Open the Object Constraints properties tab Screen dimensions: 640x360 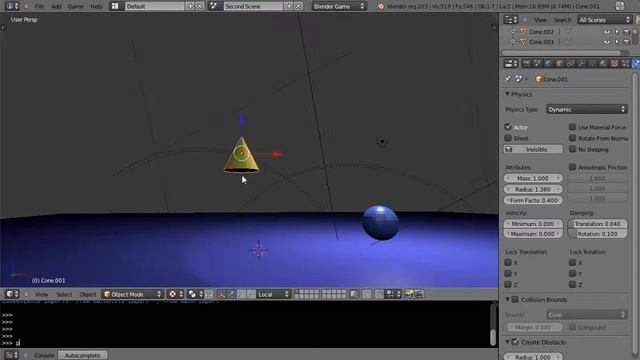tap(571, 63)
